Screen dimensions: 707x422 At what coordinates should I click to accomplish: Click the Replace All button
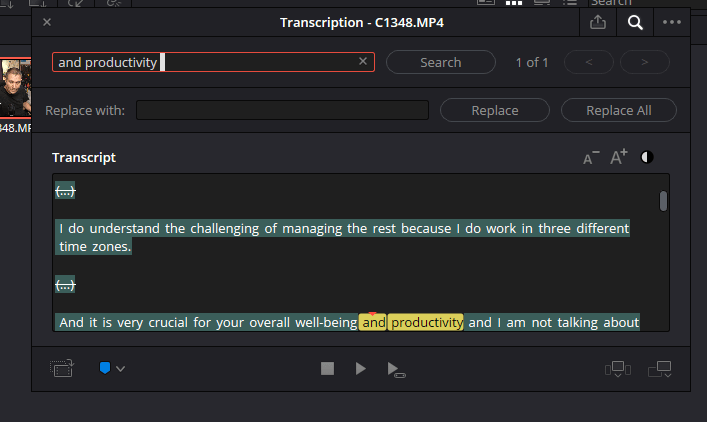pyautogui.click(x=619, y=110)
